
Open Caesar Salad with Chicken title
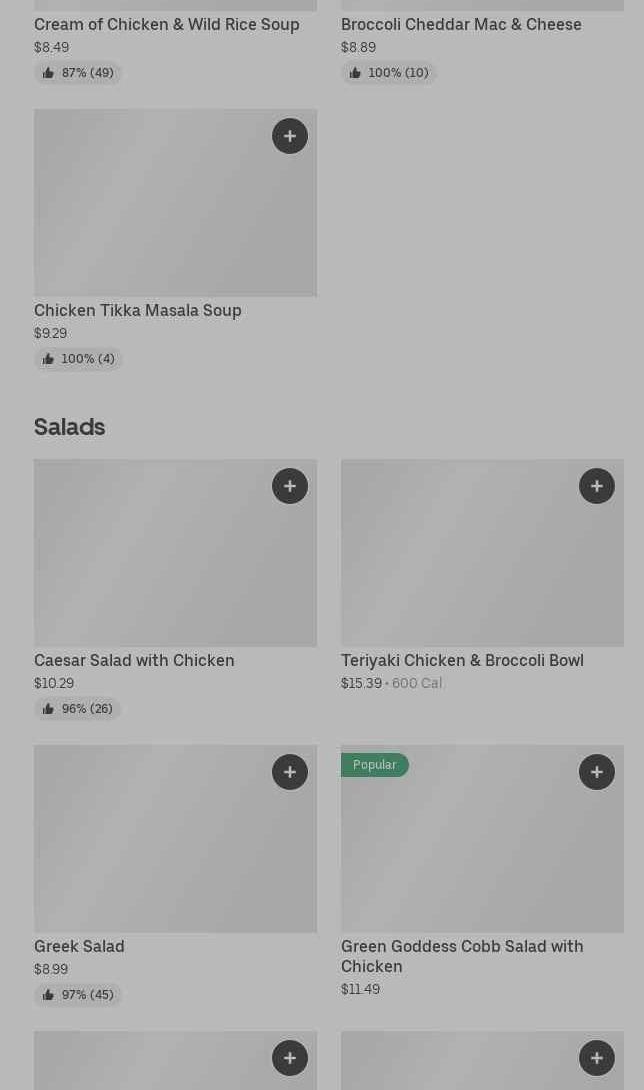tap(134, 660)
